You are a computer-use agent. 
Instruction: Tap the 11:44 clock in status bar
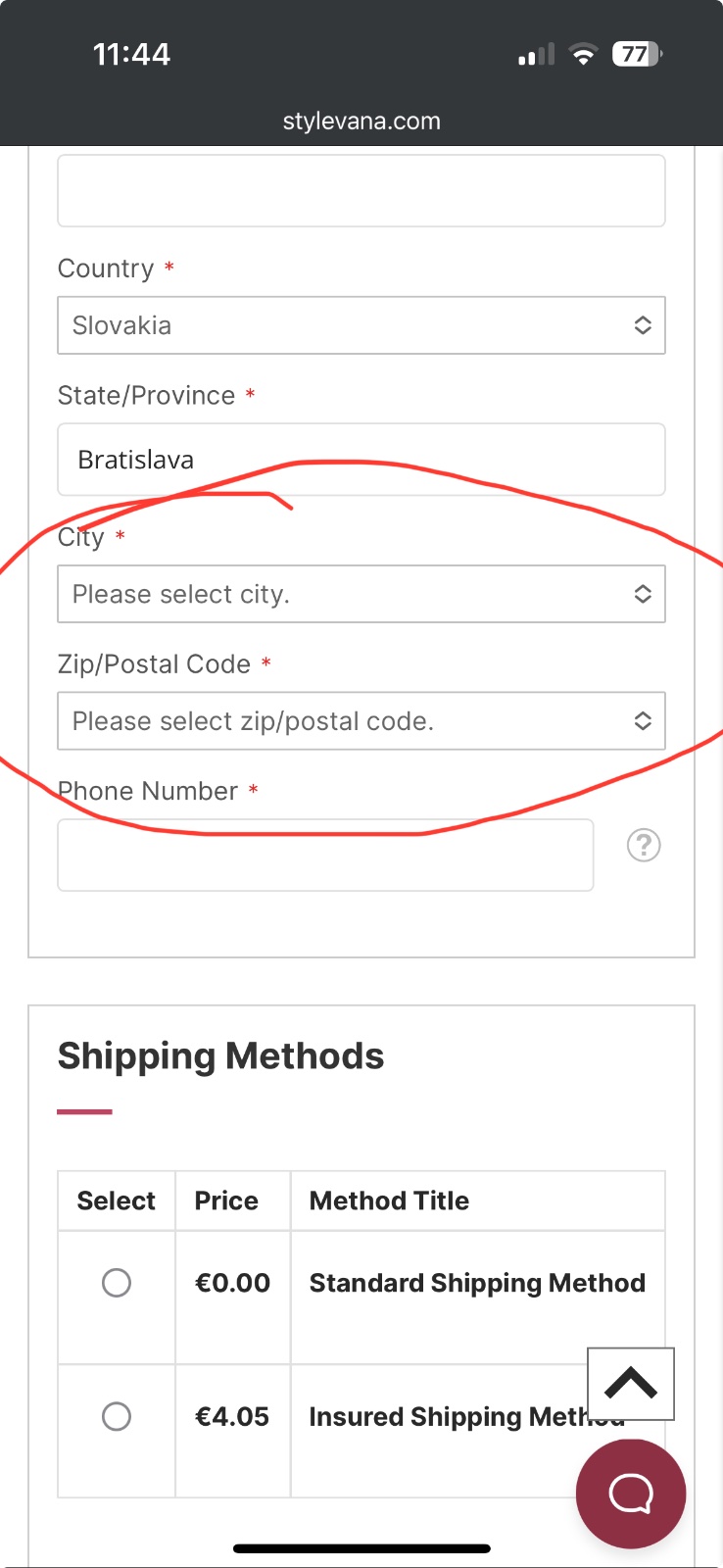point(131,54)
